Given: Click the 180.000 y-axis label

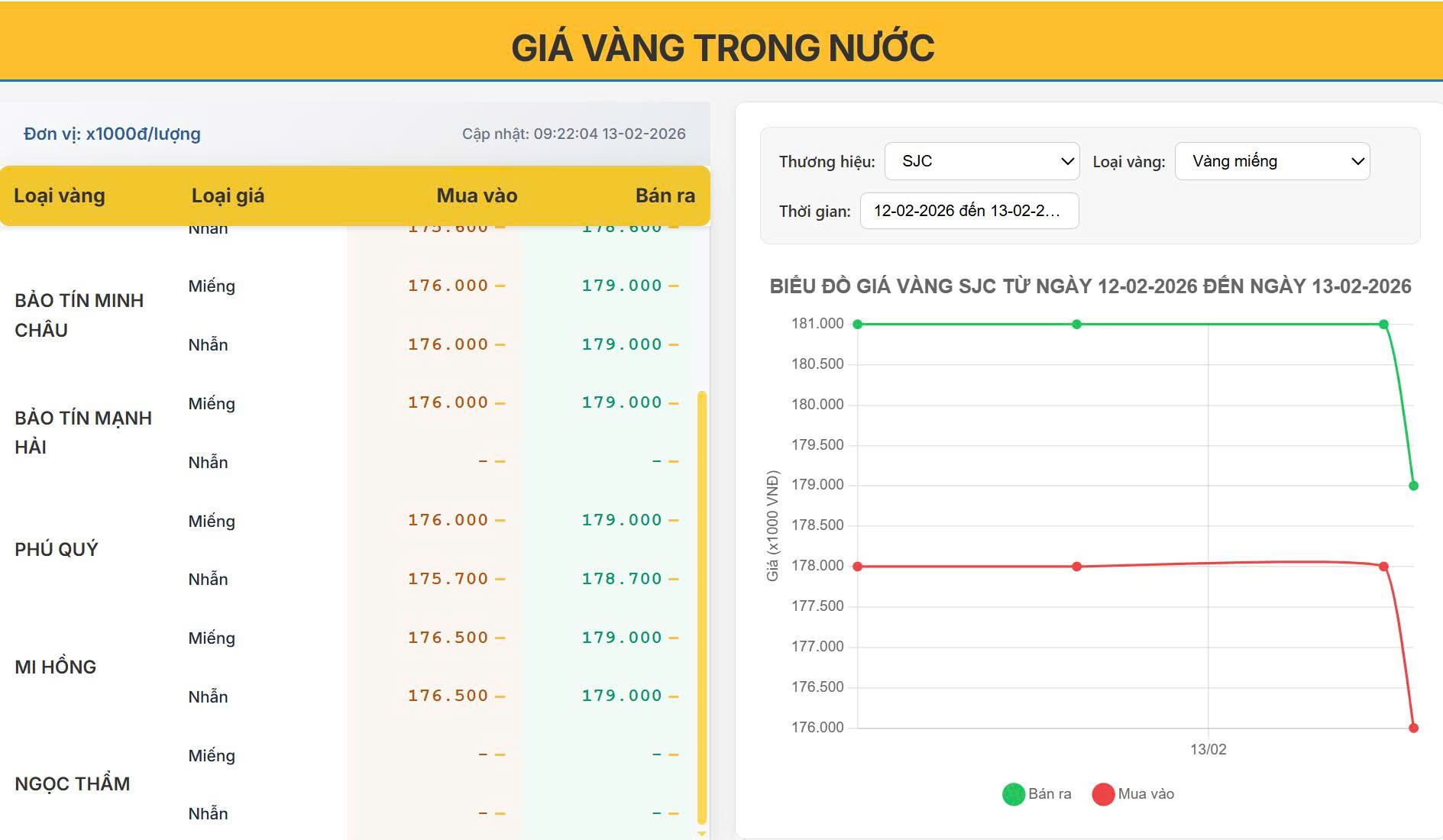Looking at the screenshot, I should (817, 405).
